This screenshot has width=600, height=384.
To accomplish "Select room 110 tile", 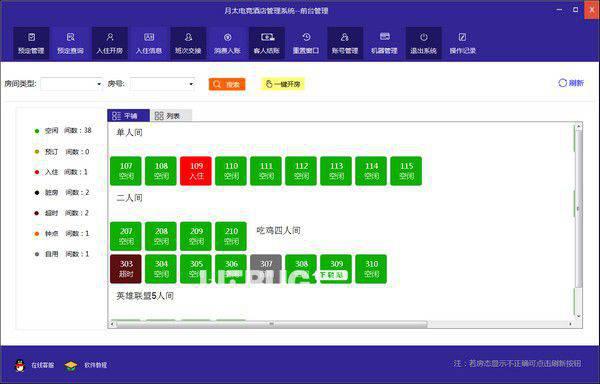I will click(231, 171).
